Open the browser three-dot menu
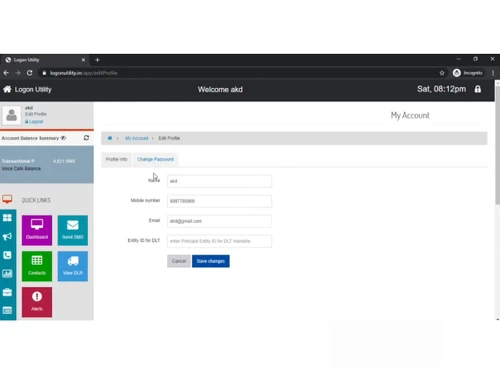 pyautogui.click(x=493, y=73)
